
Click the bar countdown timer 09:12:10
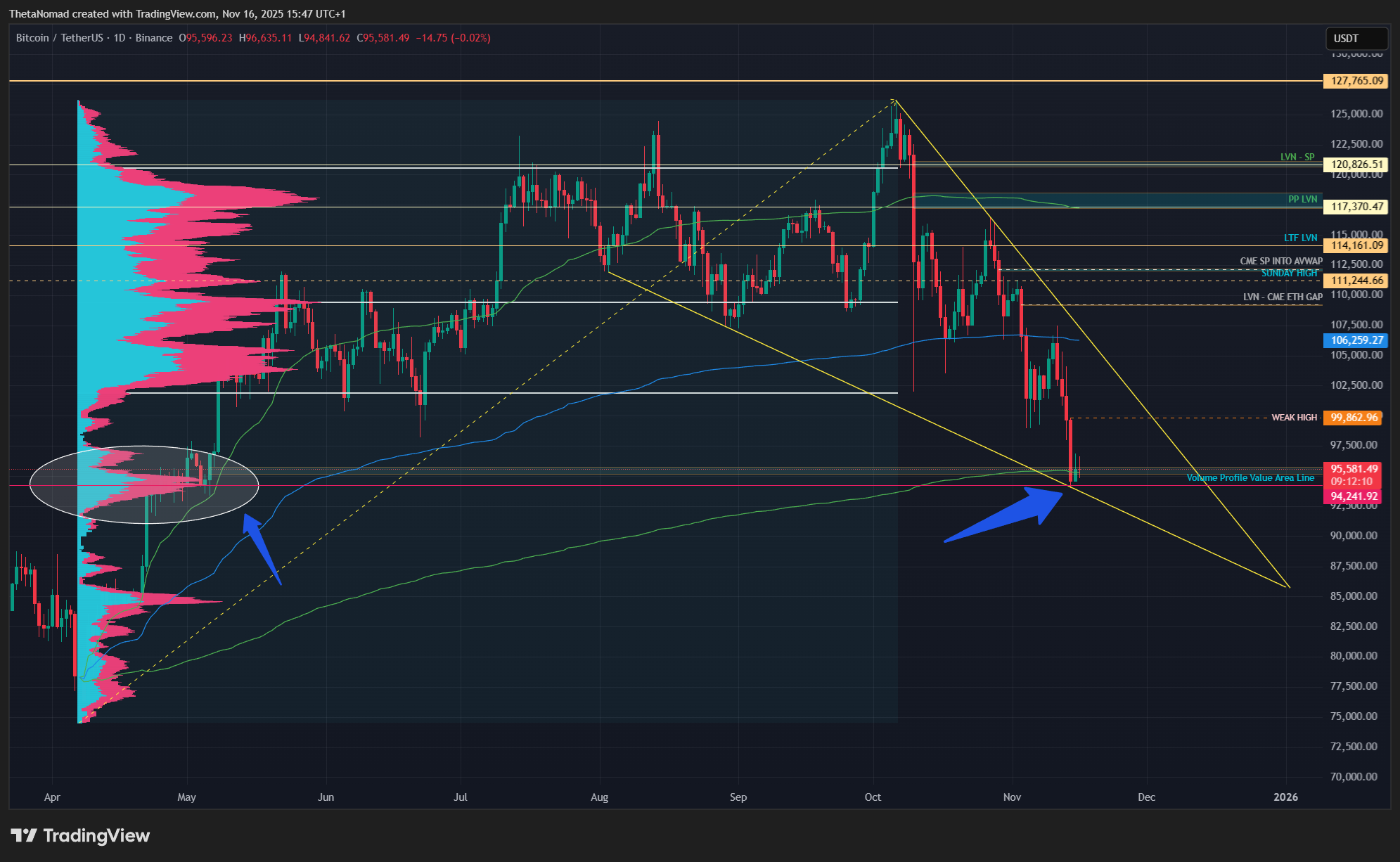coord(1351,482)
